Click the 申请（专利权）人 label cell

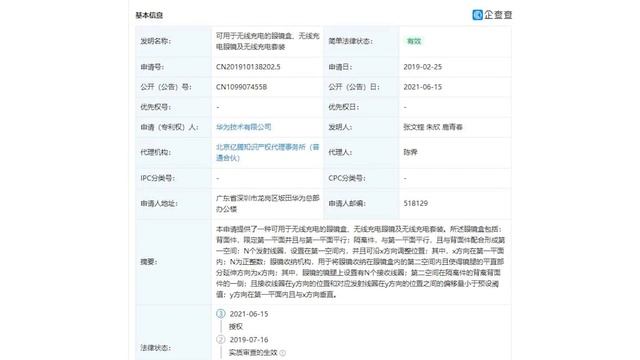(173, 127)
